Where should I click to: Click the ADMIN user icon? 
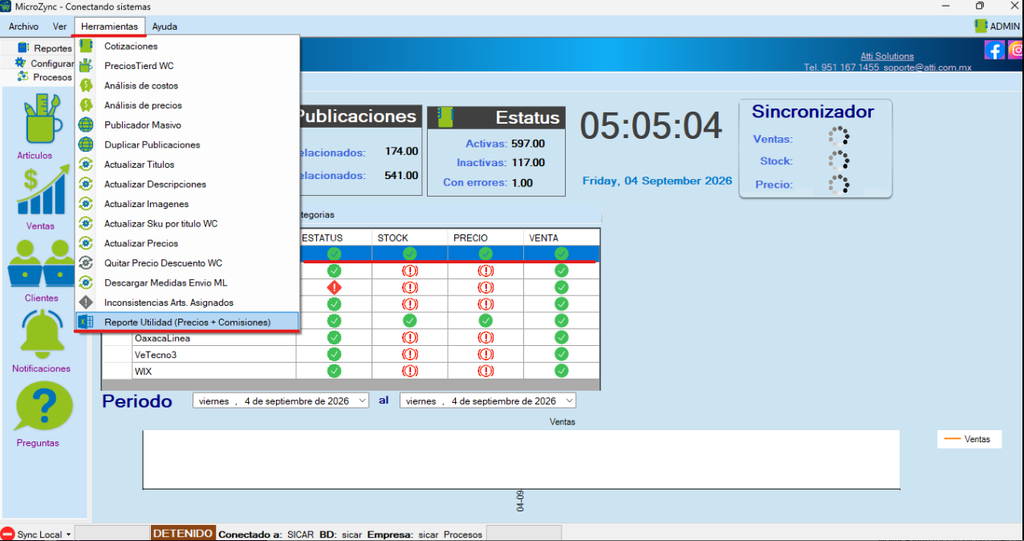(x=980, y=26)
